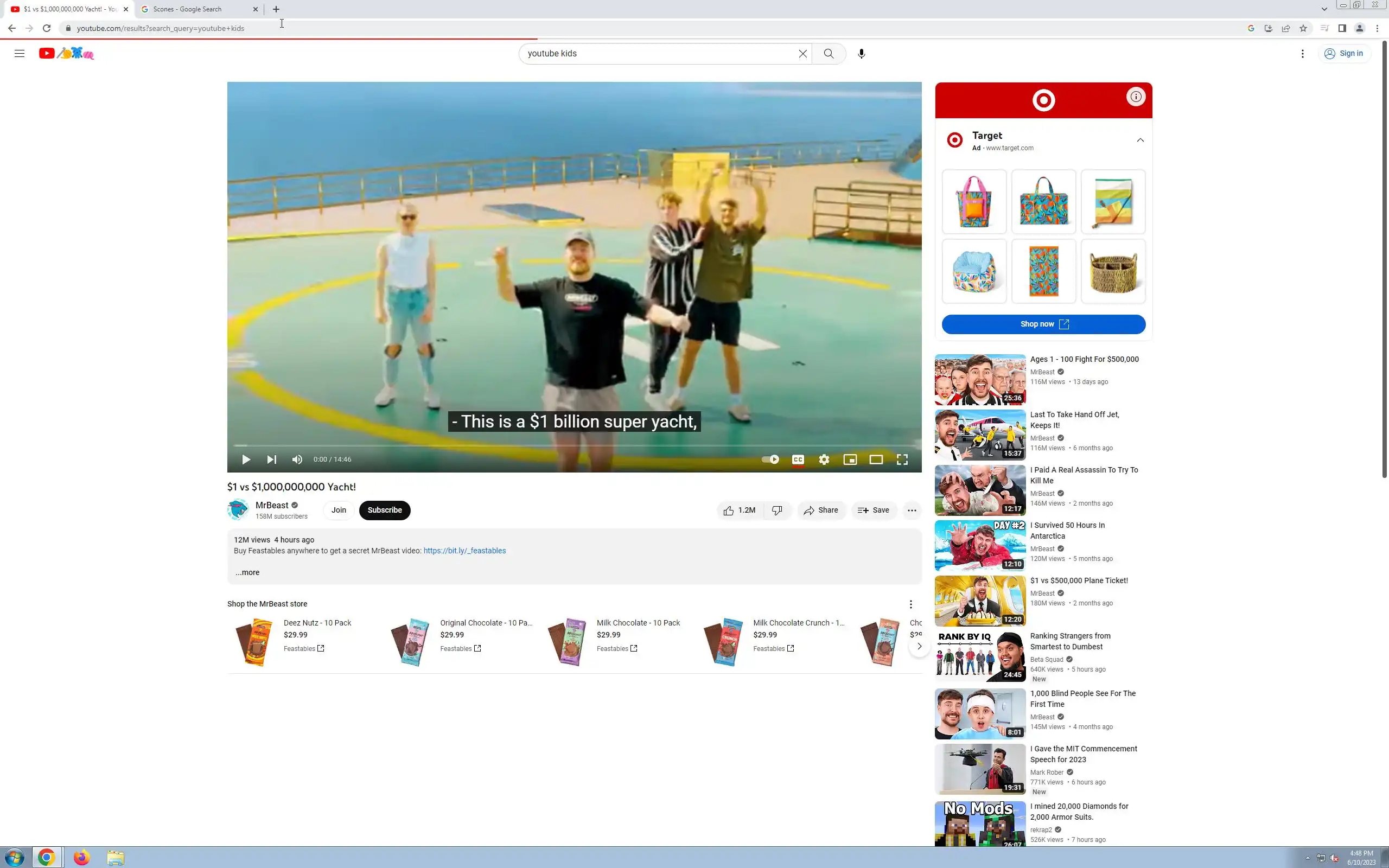The image size is (1389, 868).
Task: Collapse the Target ad panel chevron
Action: pos(1140,140)
